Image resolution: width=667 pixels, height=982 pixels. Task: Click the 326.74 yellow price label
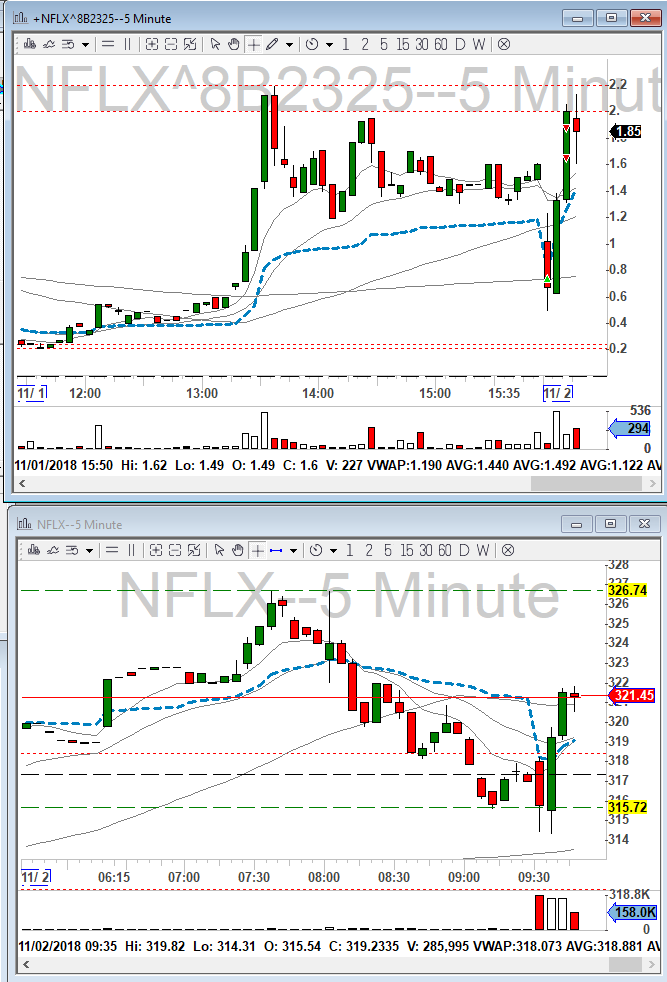(628, 591)
